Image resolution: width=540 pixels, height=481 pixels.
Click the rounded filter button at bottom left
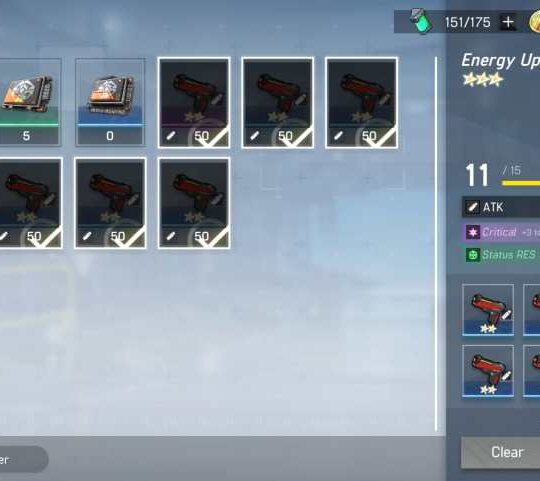[x=23, y=459]
